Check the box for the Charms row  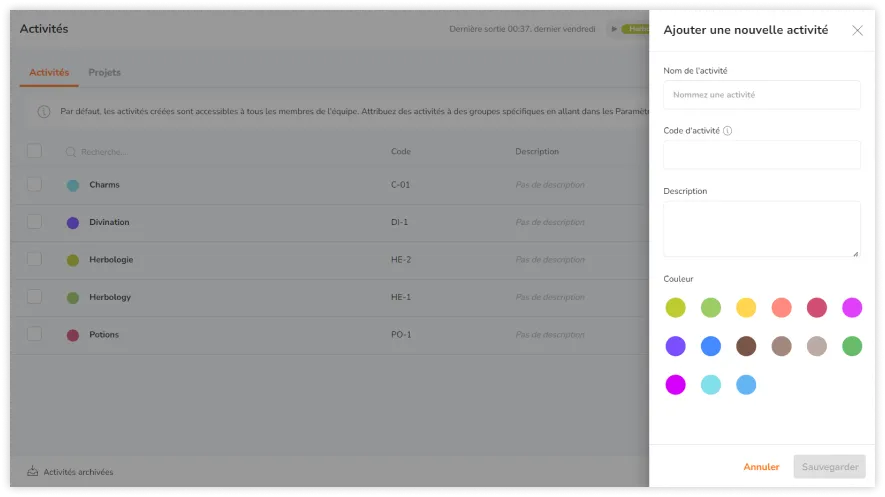[x=35, y=184]
